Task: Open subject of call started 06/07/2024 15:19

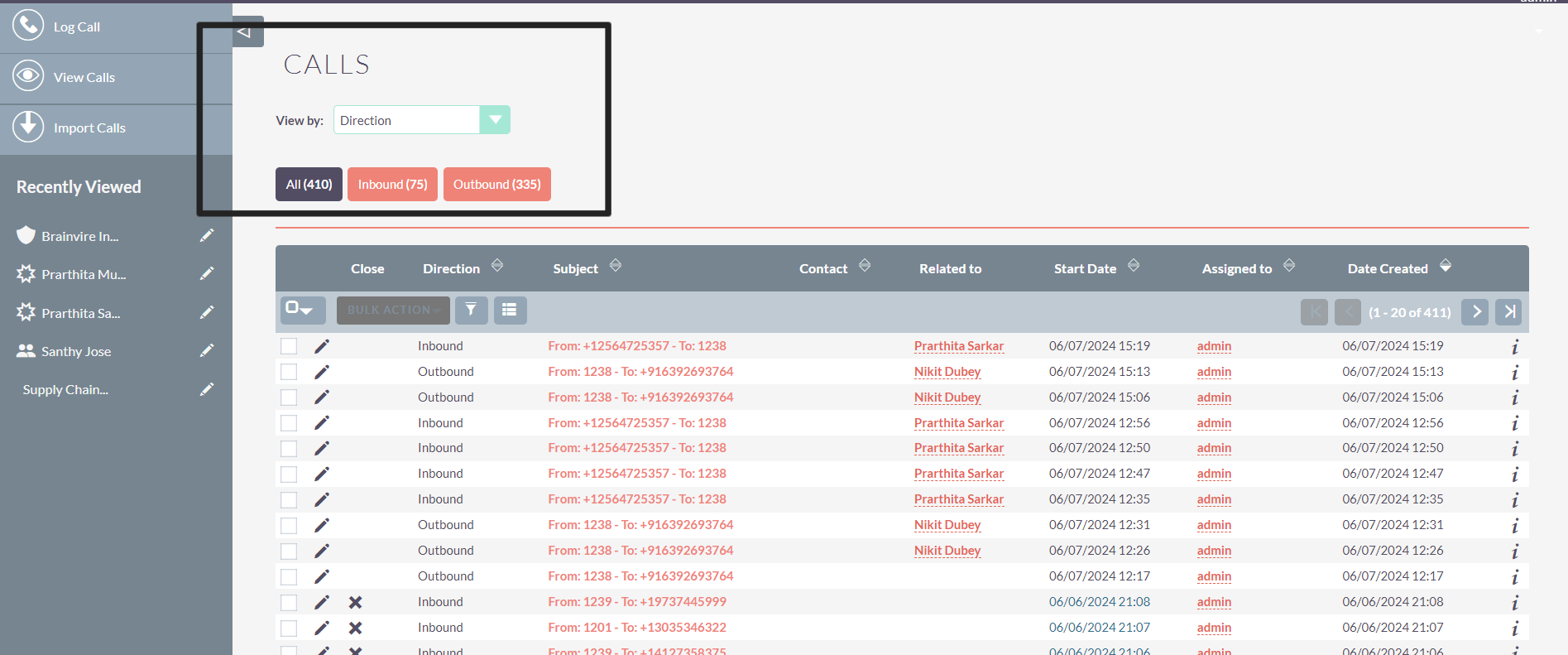Action: 637,345
